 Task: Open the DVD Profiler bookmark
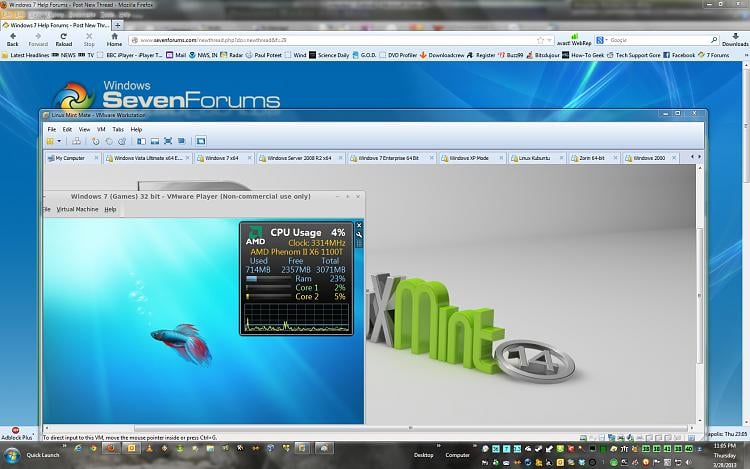pos(398,55)
